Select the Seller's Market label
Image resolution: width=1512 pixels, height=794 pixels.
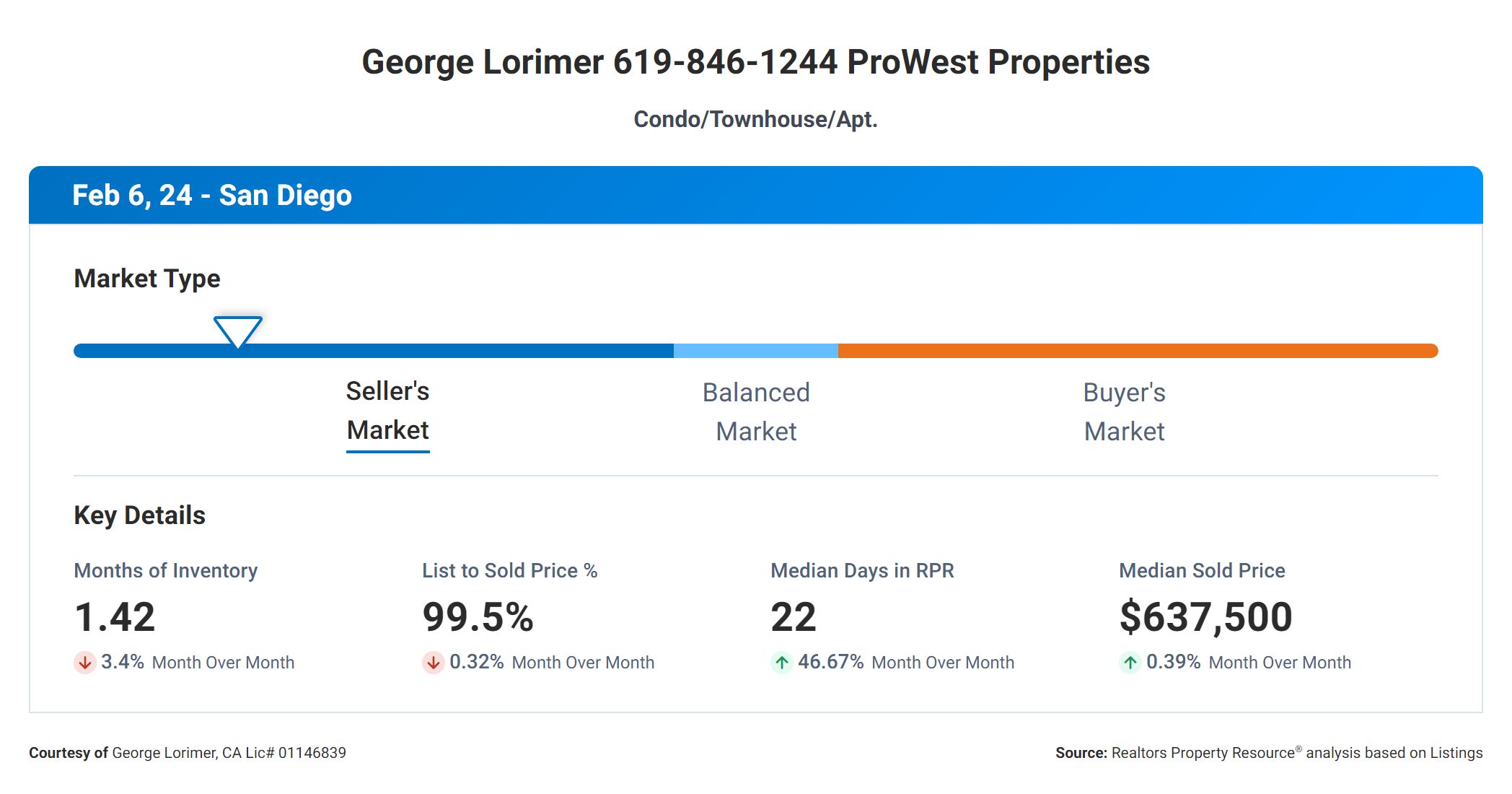387,411
